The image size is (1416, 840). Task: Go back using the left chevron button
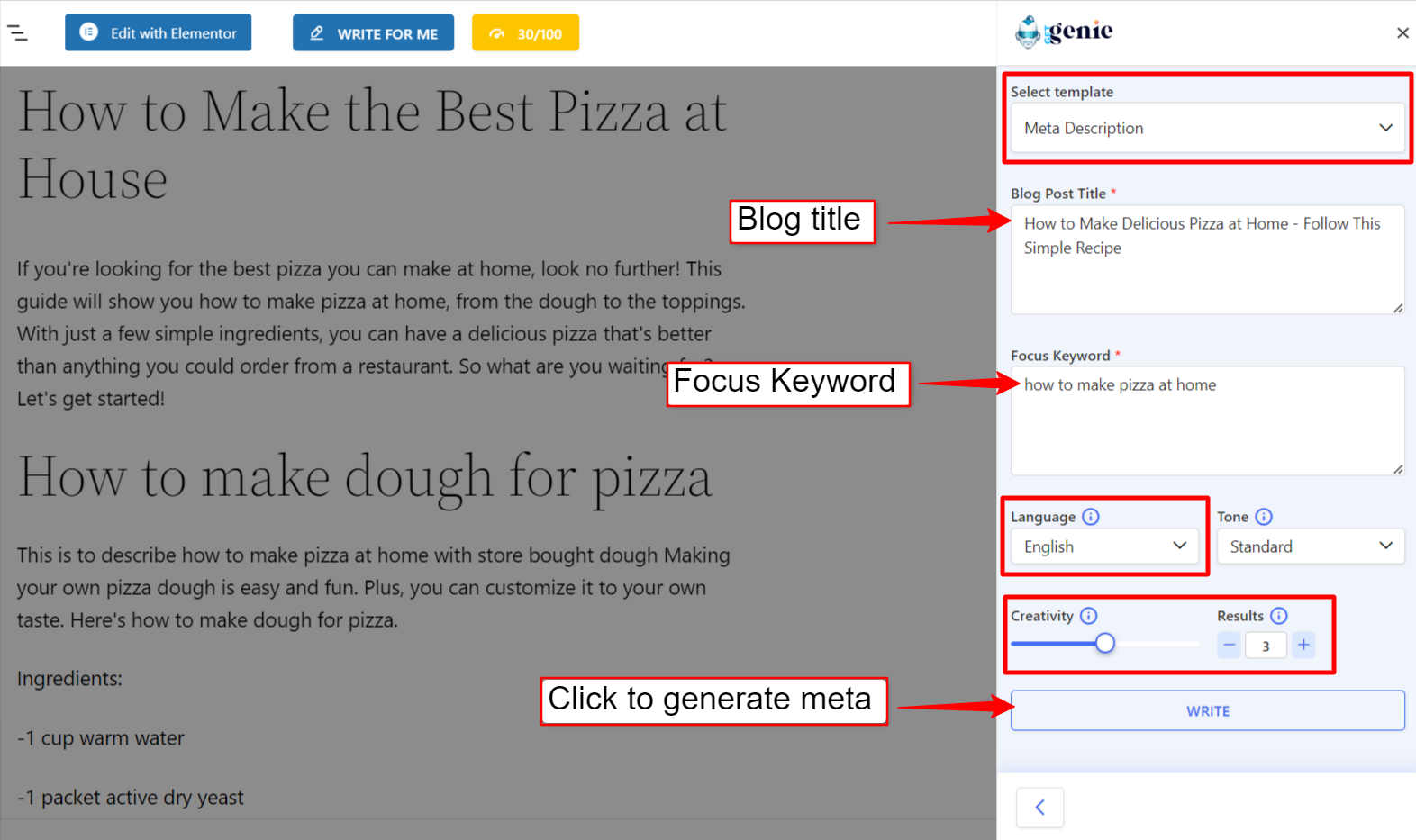click(1039, 808)
